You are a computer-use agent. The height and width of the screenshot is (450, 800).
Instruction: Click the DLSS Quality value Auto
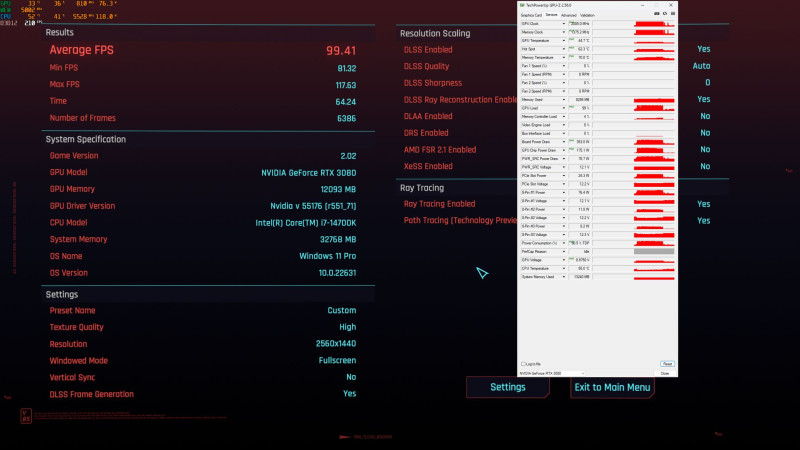(x=701, y=66)
